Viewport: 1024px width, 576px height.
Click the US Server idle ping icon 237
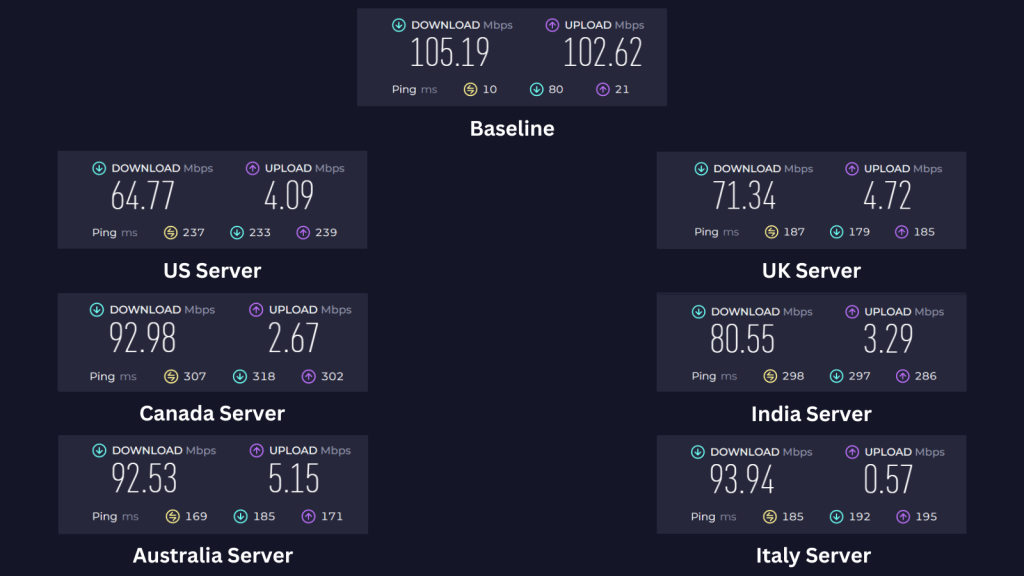tap(170, 232)
